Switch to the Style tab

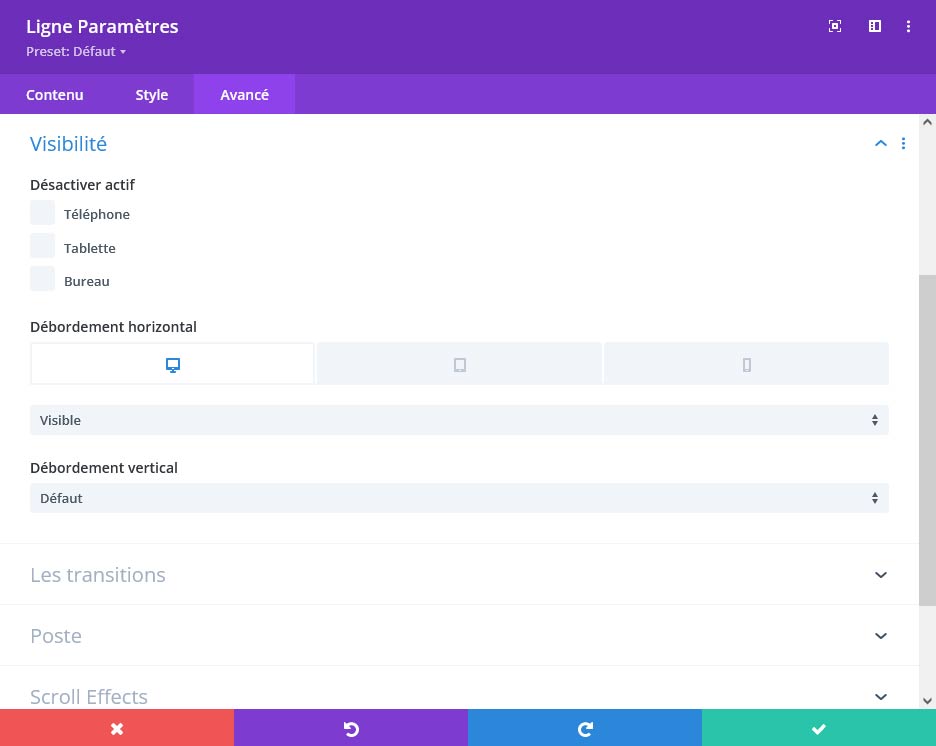point(152,95)
